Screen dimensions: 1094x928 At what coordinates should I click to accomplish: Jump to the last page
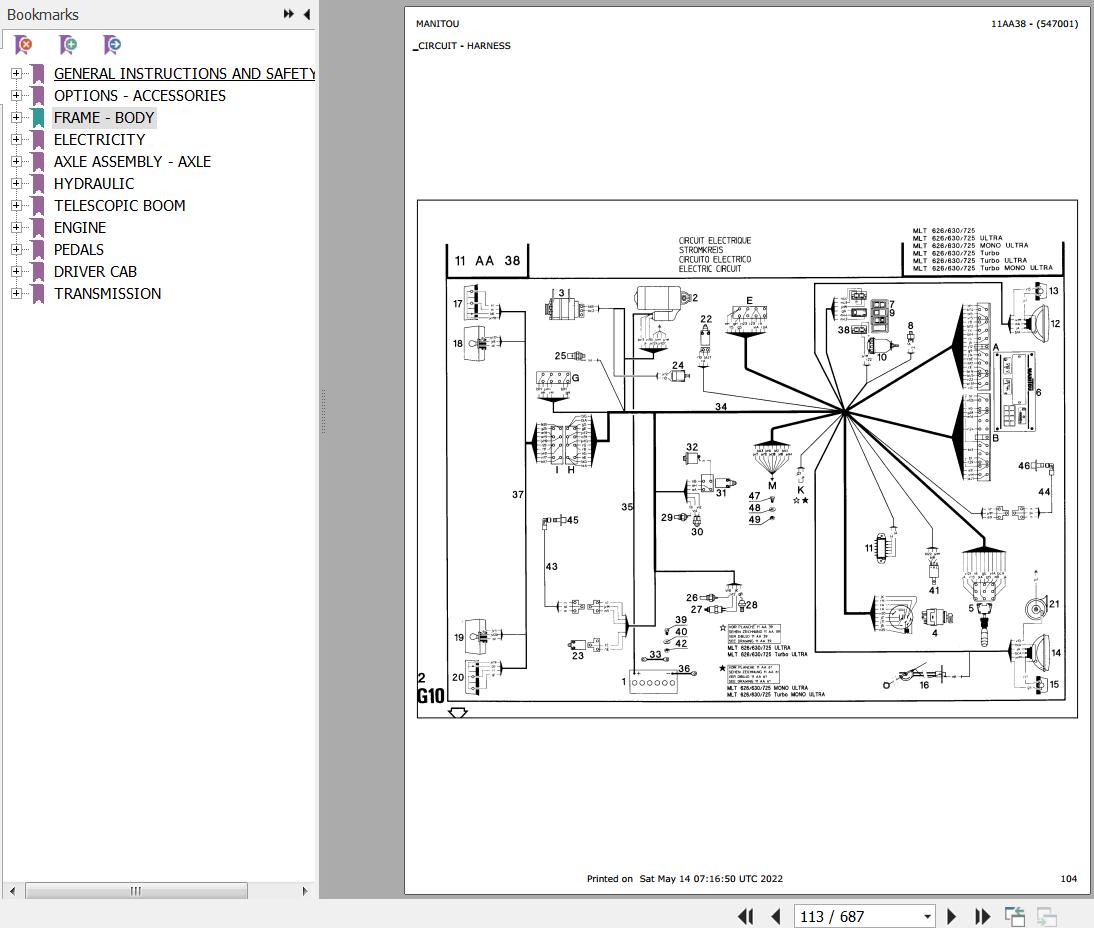982,916
